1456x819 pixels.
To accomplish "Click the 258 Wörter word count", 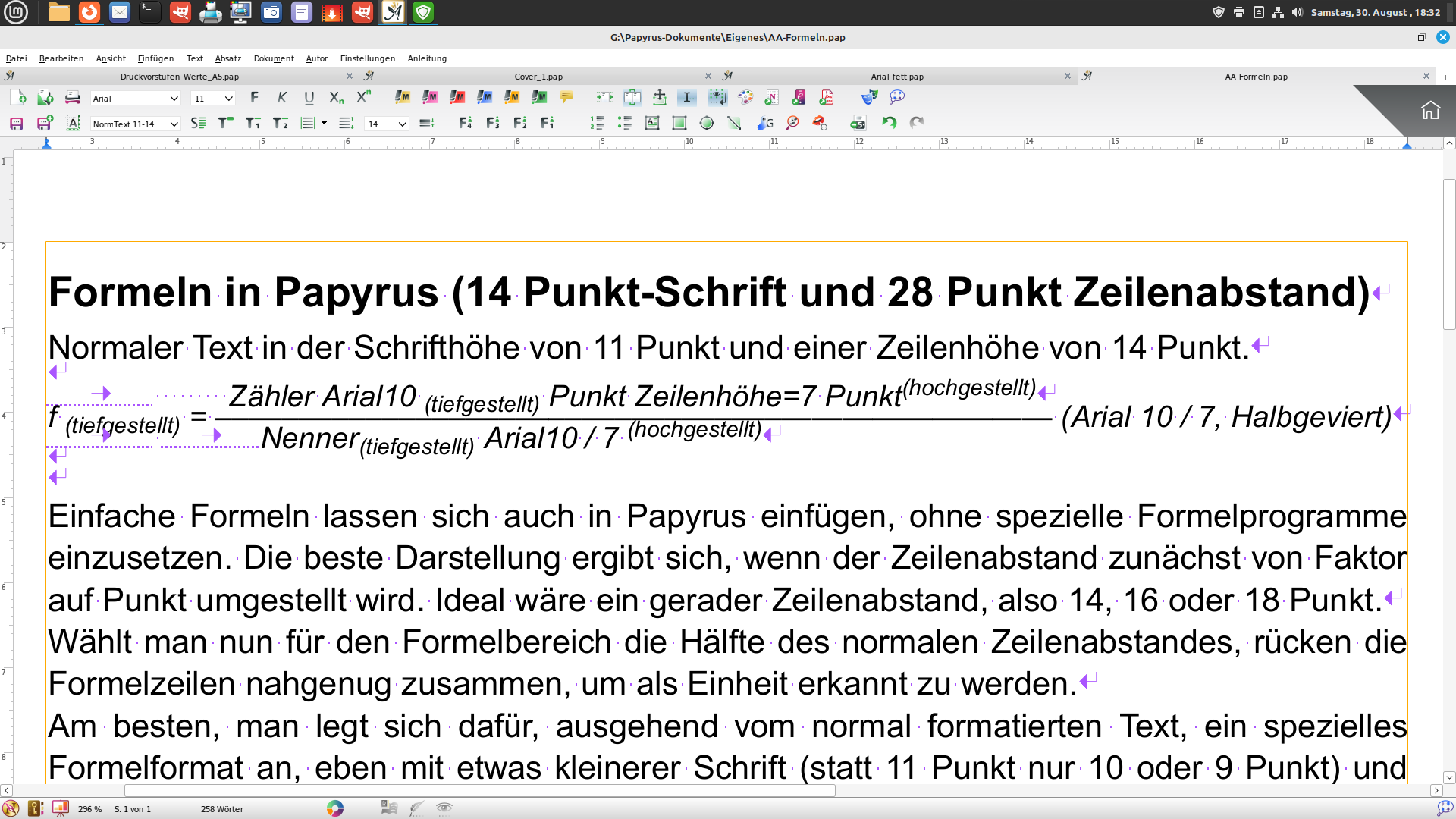I will click(x=222, y=809).
